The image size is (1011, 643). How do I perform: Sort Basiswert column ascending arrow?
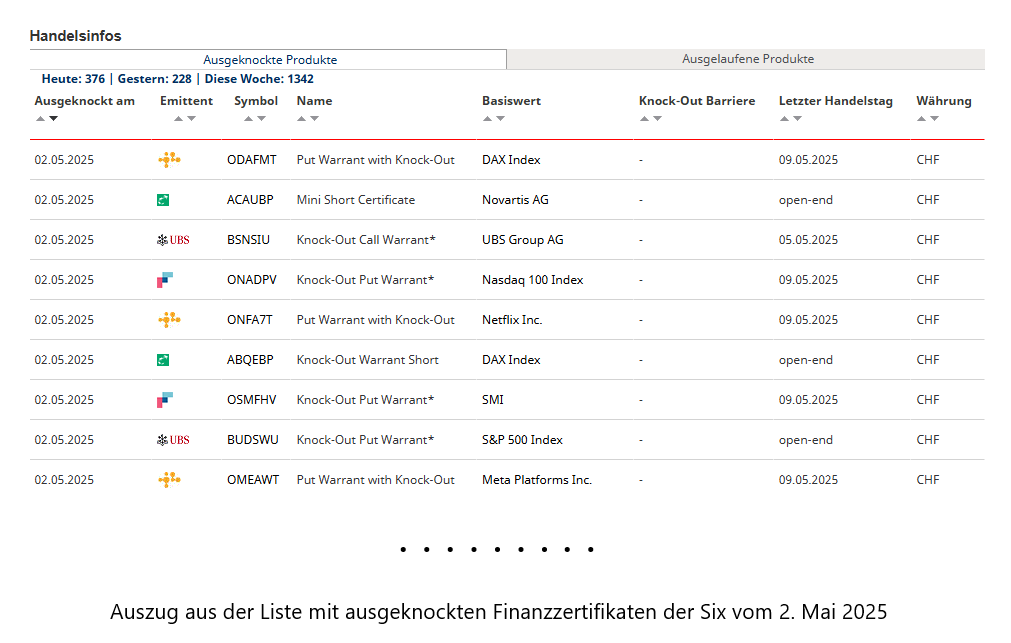[x=487, y=119]
